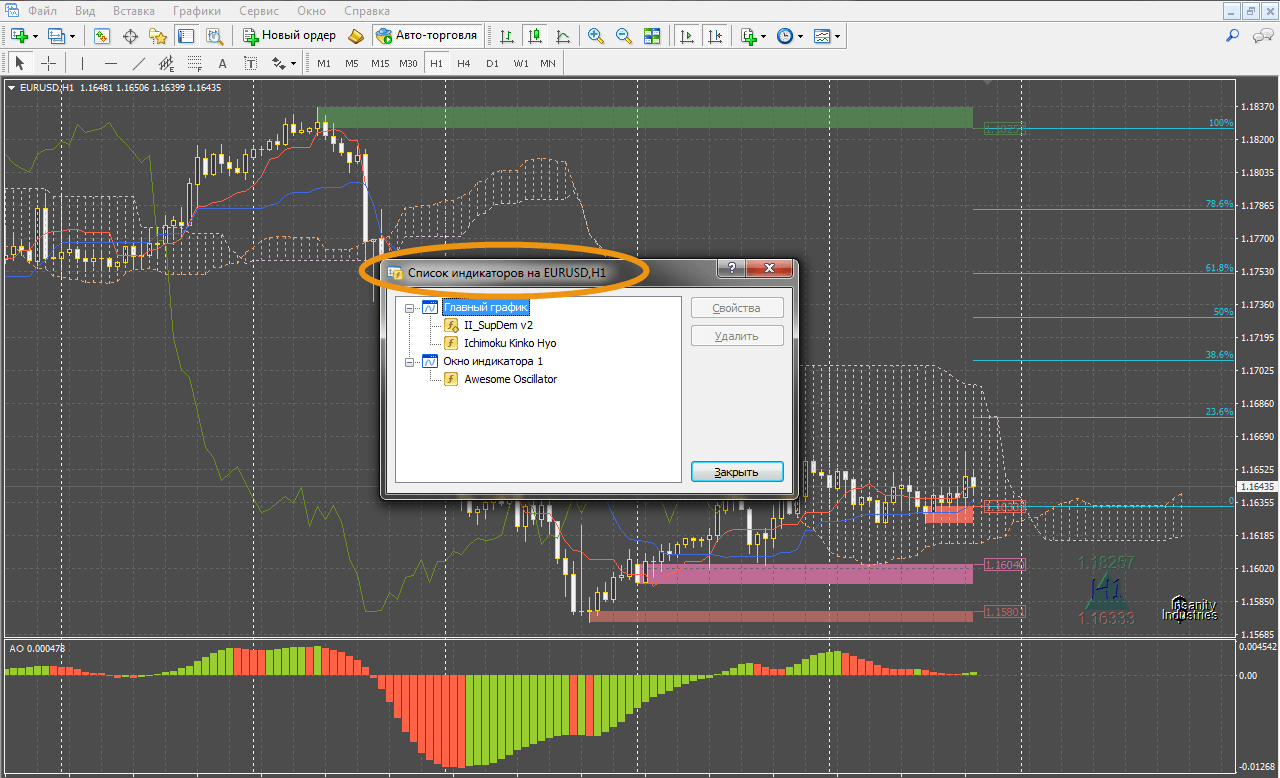This screenshot has height=778, width=1280.
Task: Collapse the Главный график tree node
Action: [x=409, y=308]
